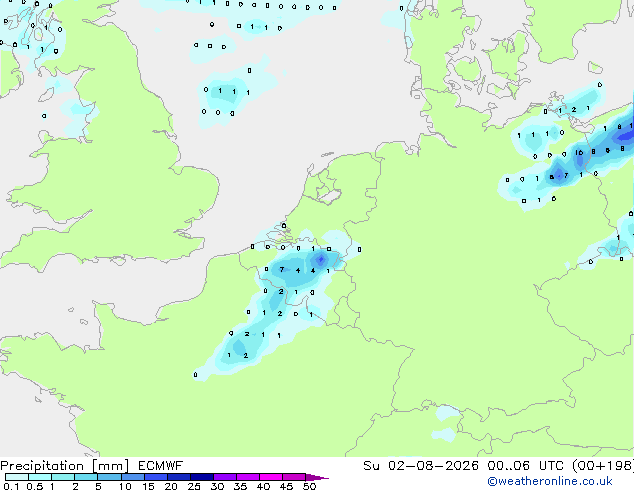634x490 pixels.
Task: Select the 15–20 mm legend swatch
Action: tap(155, 477)
